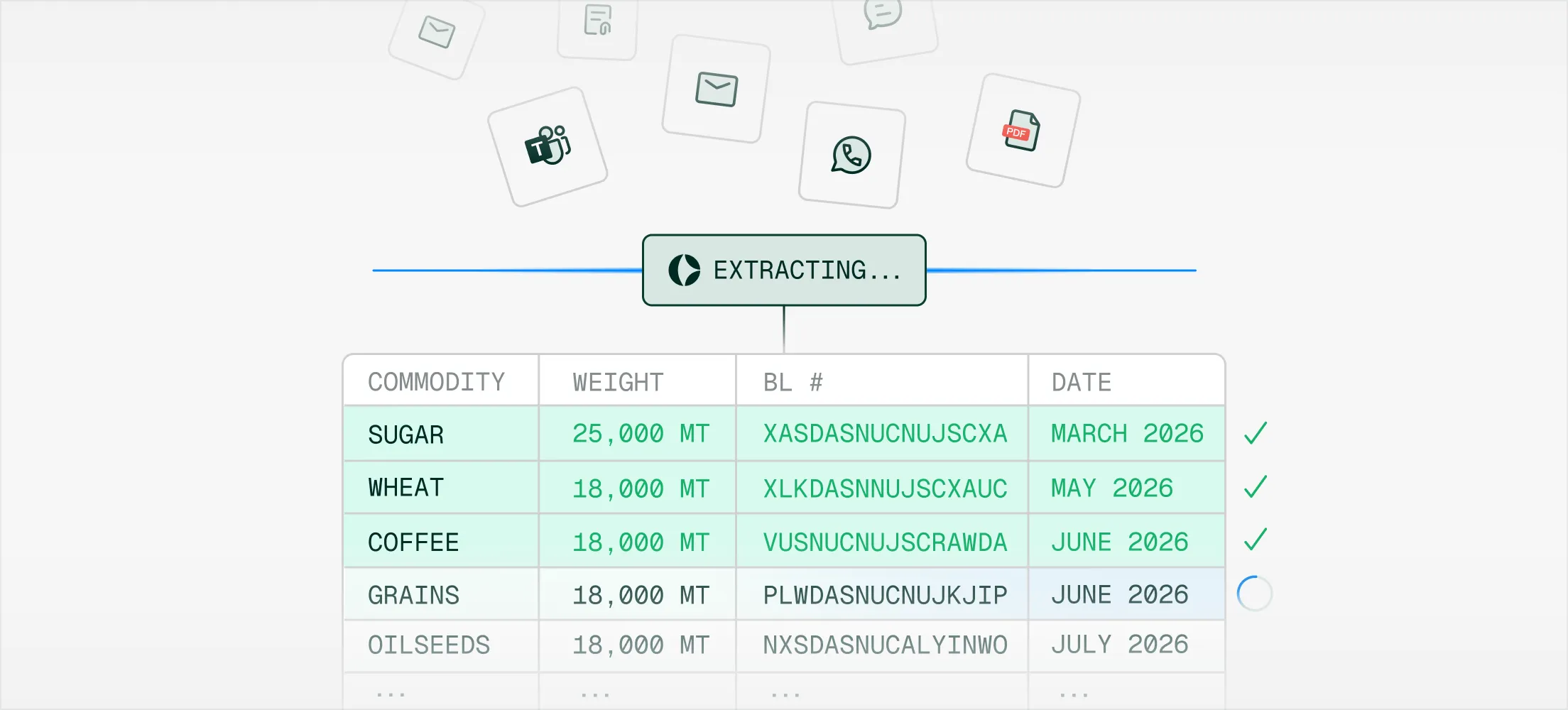This screenshot has width=1568, height=710.
Task: Click the JULY 2026 date cell
Action: point(1127,645)
